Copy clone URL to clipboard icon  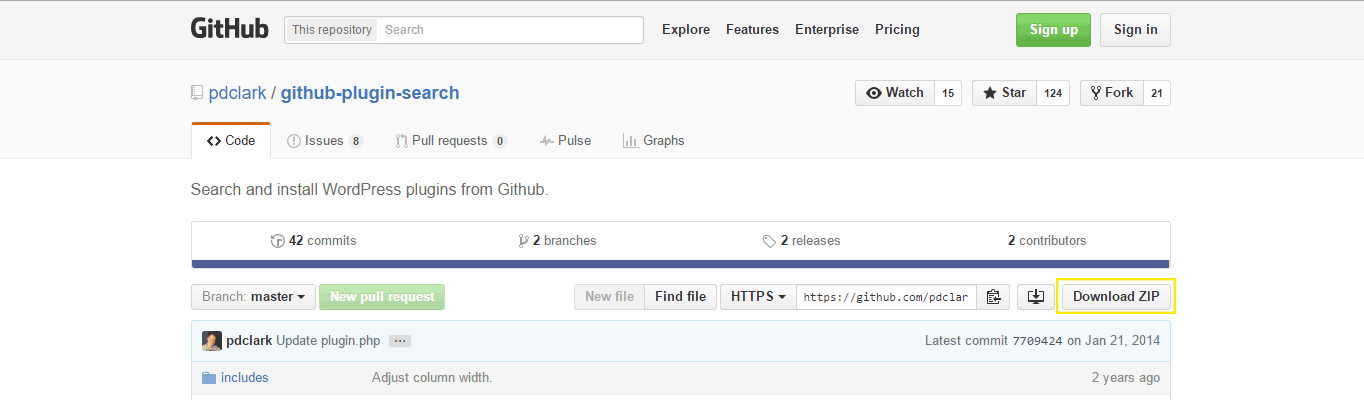pos(993,297)
